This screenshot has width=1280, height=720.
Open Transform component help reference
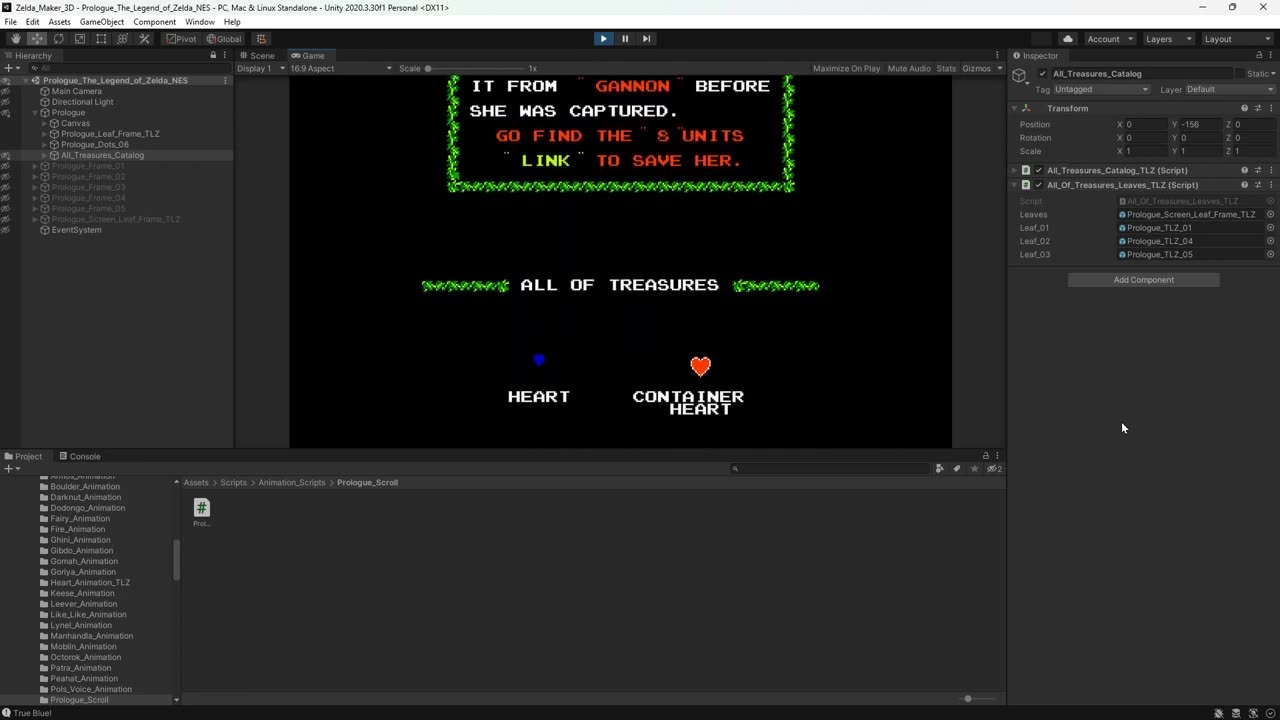tap(1245, 108)
